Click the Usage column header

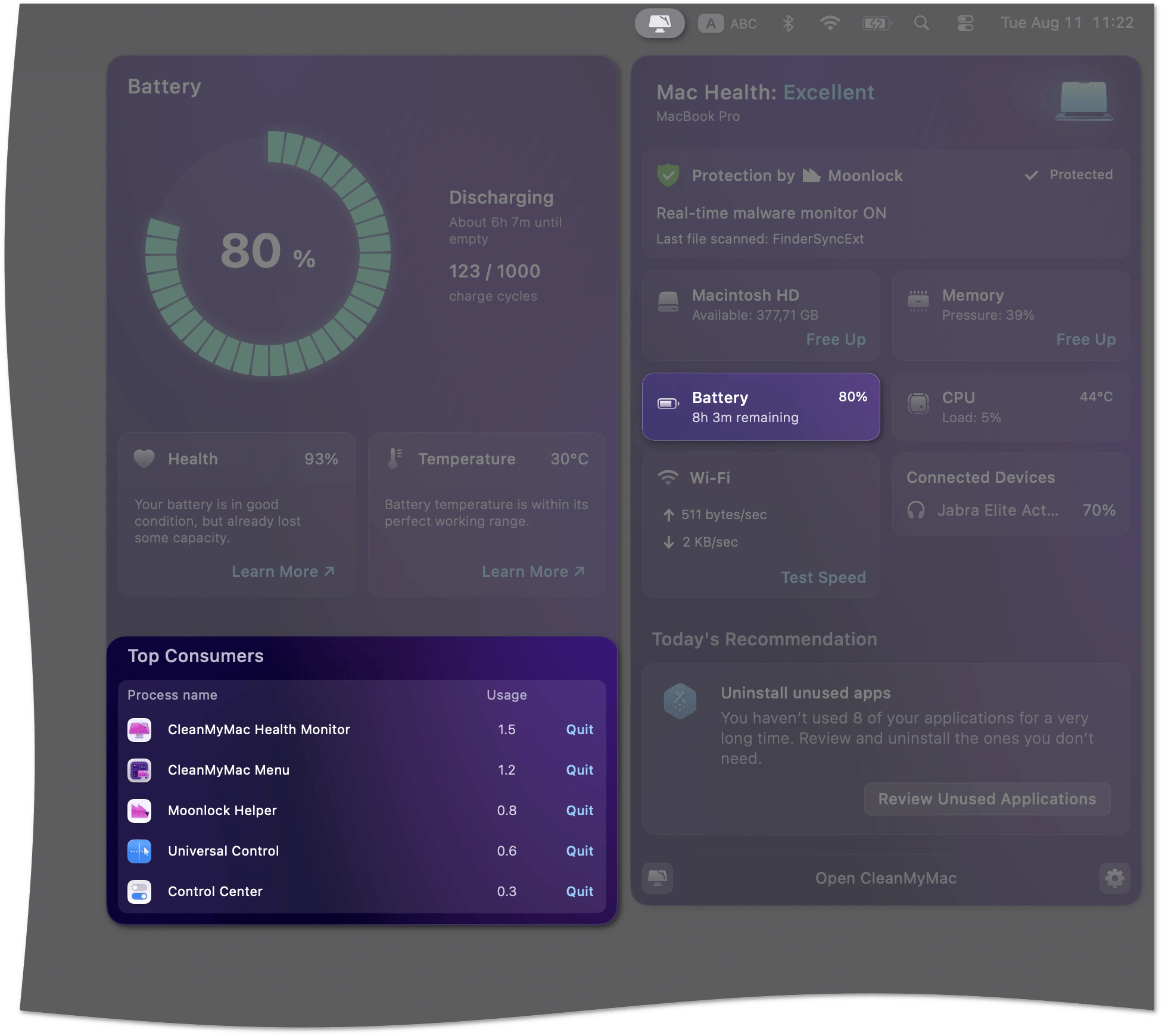[x=507, y=695]
